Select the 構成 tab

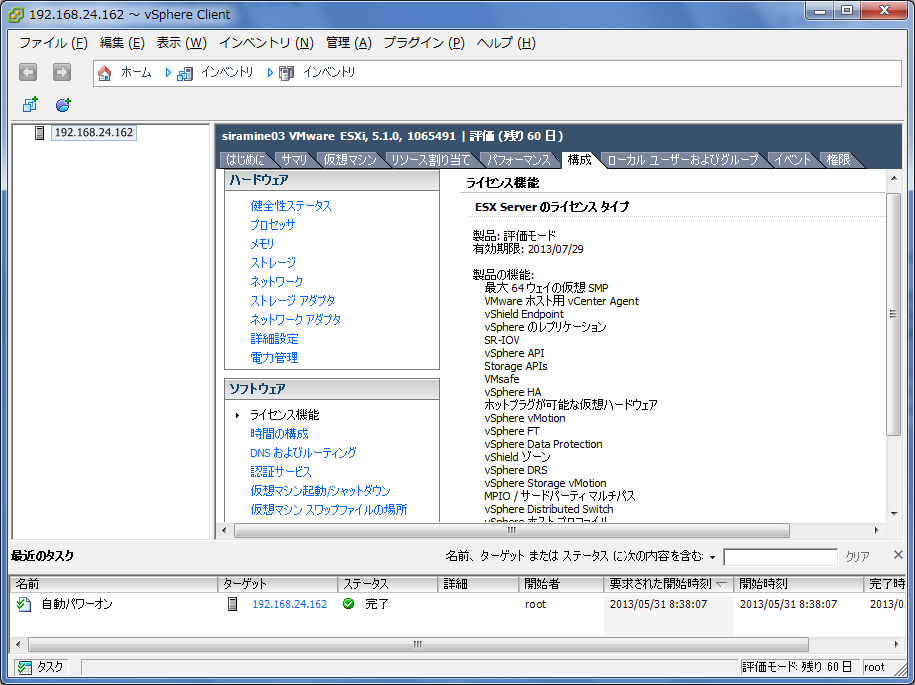[579, 160]
